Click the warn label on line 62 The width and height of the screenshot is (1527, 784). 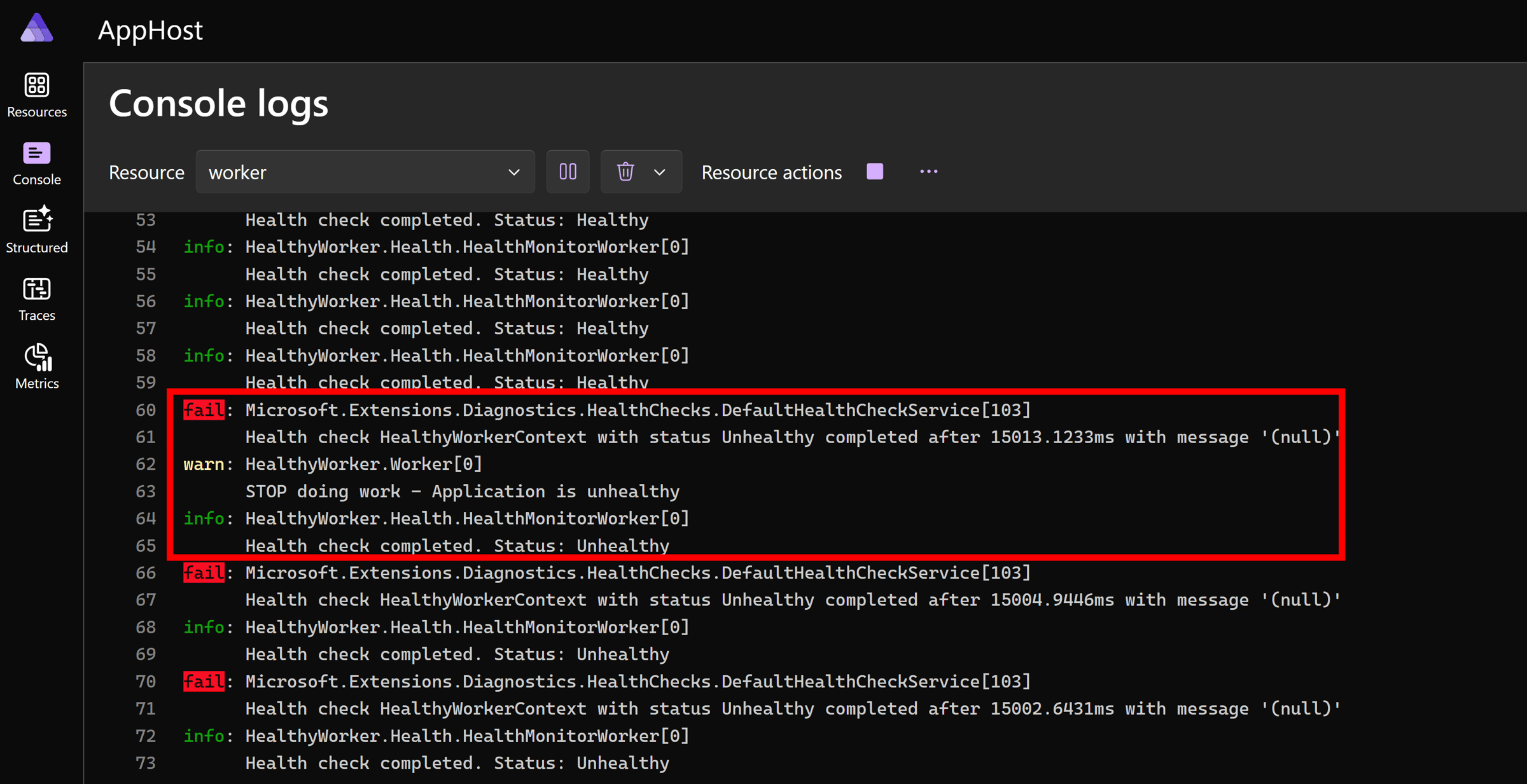pos(204,465)
